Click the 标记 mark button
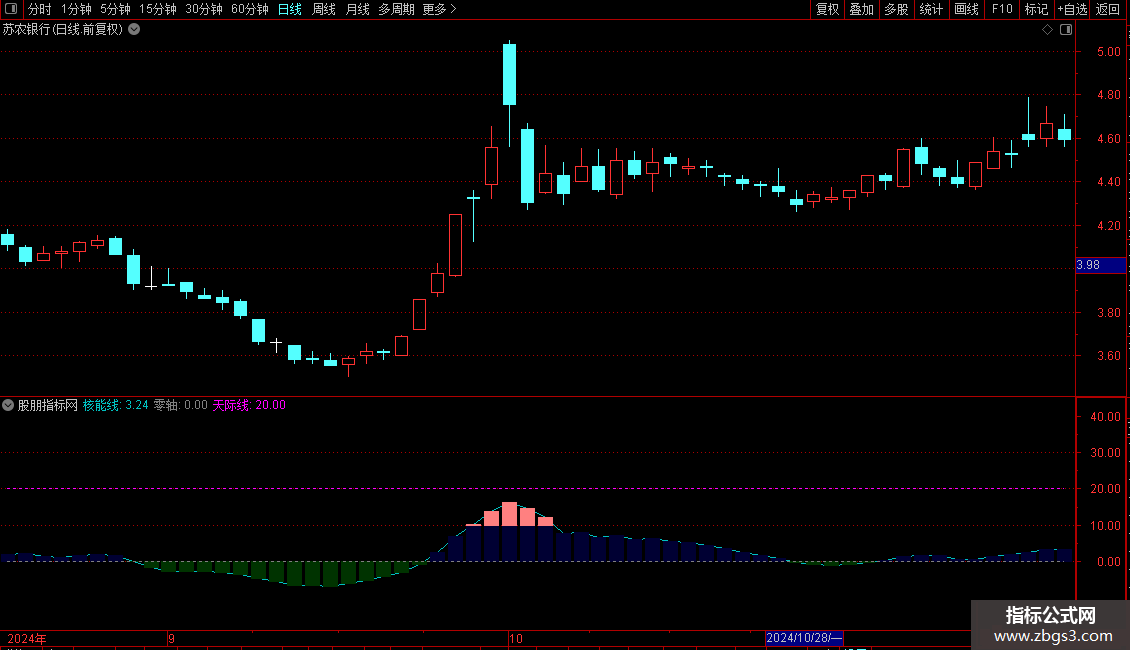This screenshot has width=1130, height=650. pyautogui.click(x=1036, y=9)
